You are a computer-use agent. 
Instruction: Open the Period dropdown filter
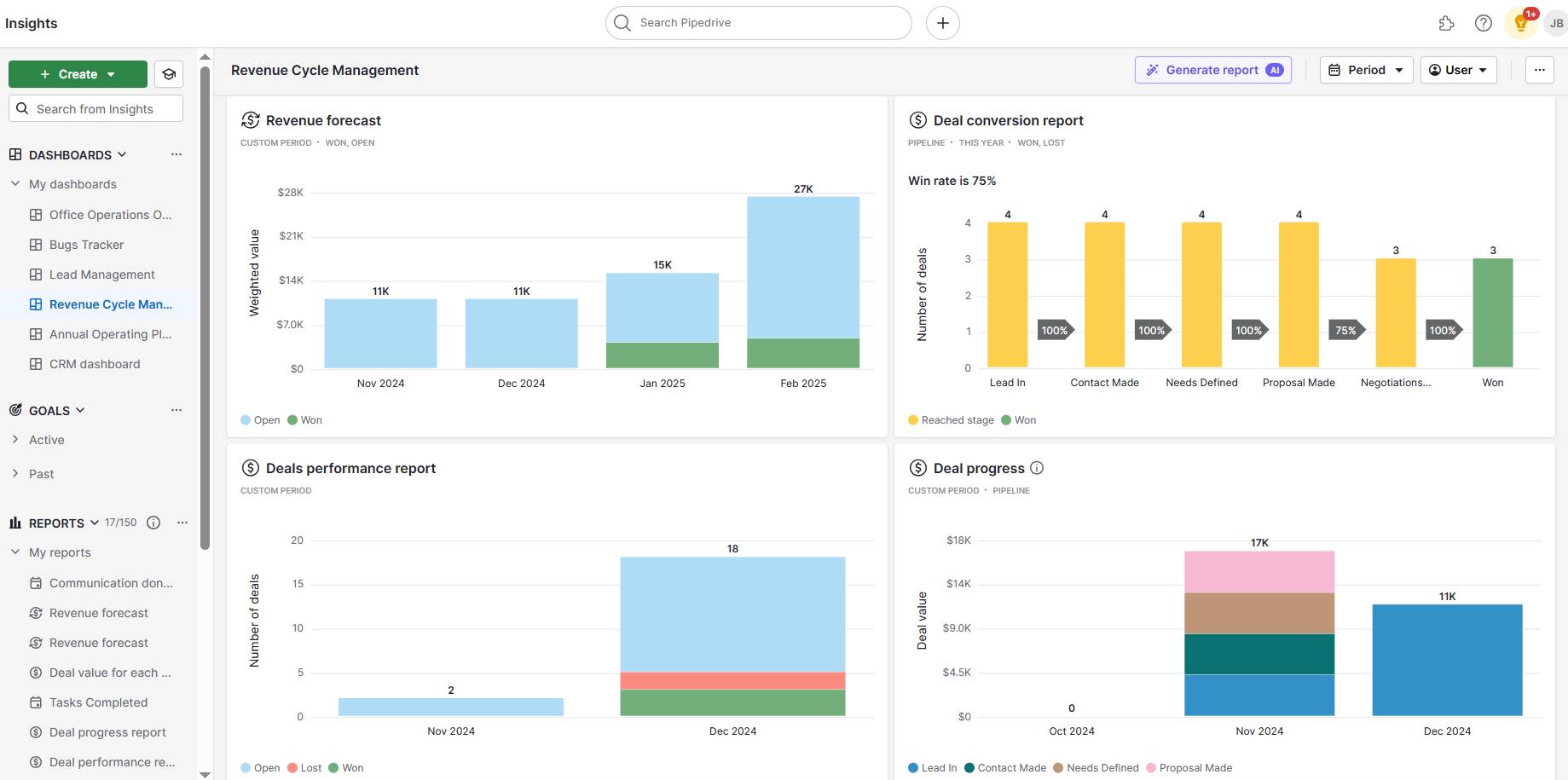coord(1366,70)
